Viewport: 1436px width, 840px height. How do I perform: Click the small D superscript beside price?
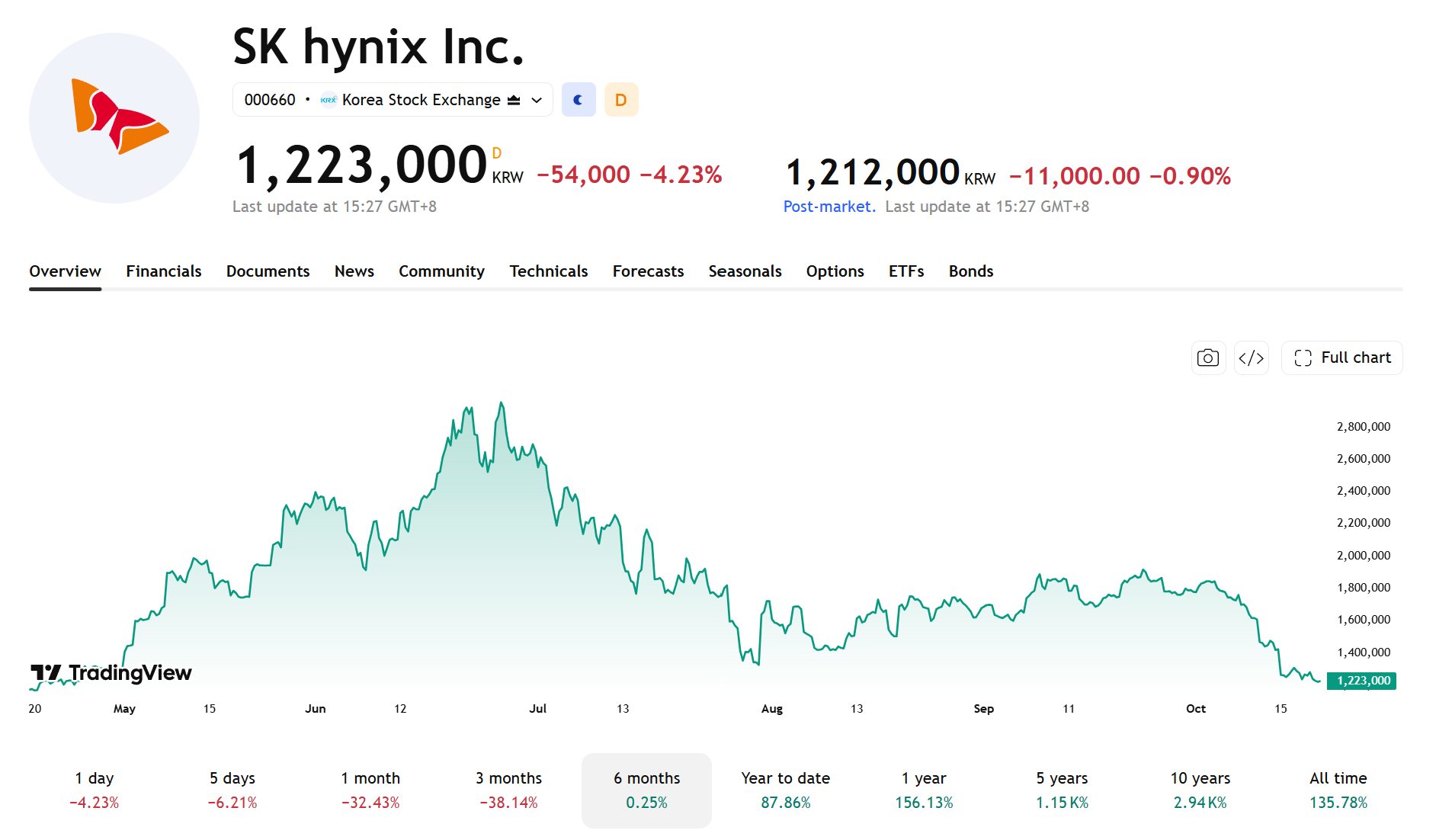497,153
